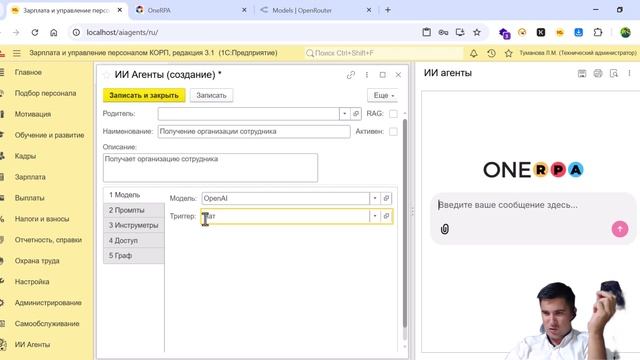This screenshot has height=360, width=640.
Task: Click the Записать button
Action: pos(211,96)
